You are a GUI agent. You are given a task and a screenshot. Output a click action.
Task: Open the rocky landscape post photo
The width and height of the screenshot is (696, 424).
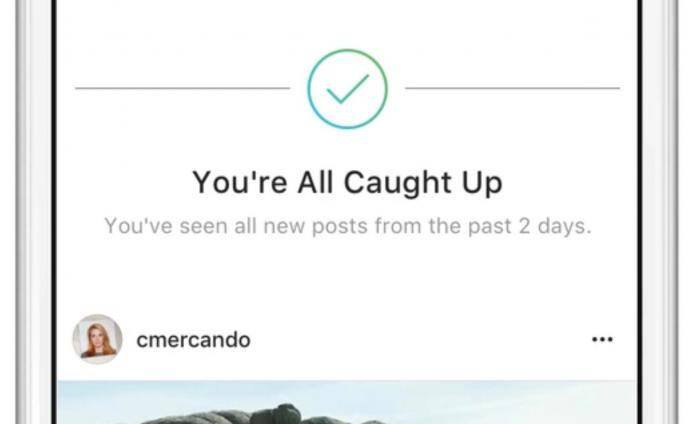[347, 402]
